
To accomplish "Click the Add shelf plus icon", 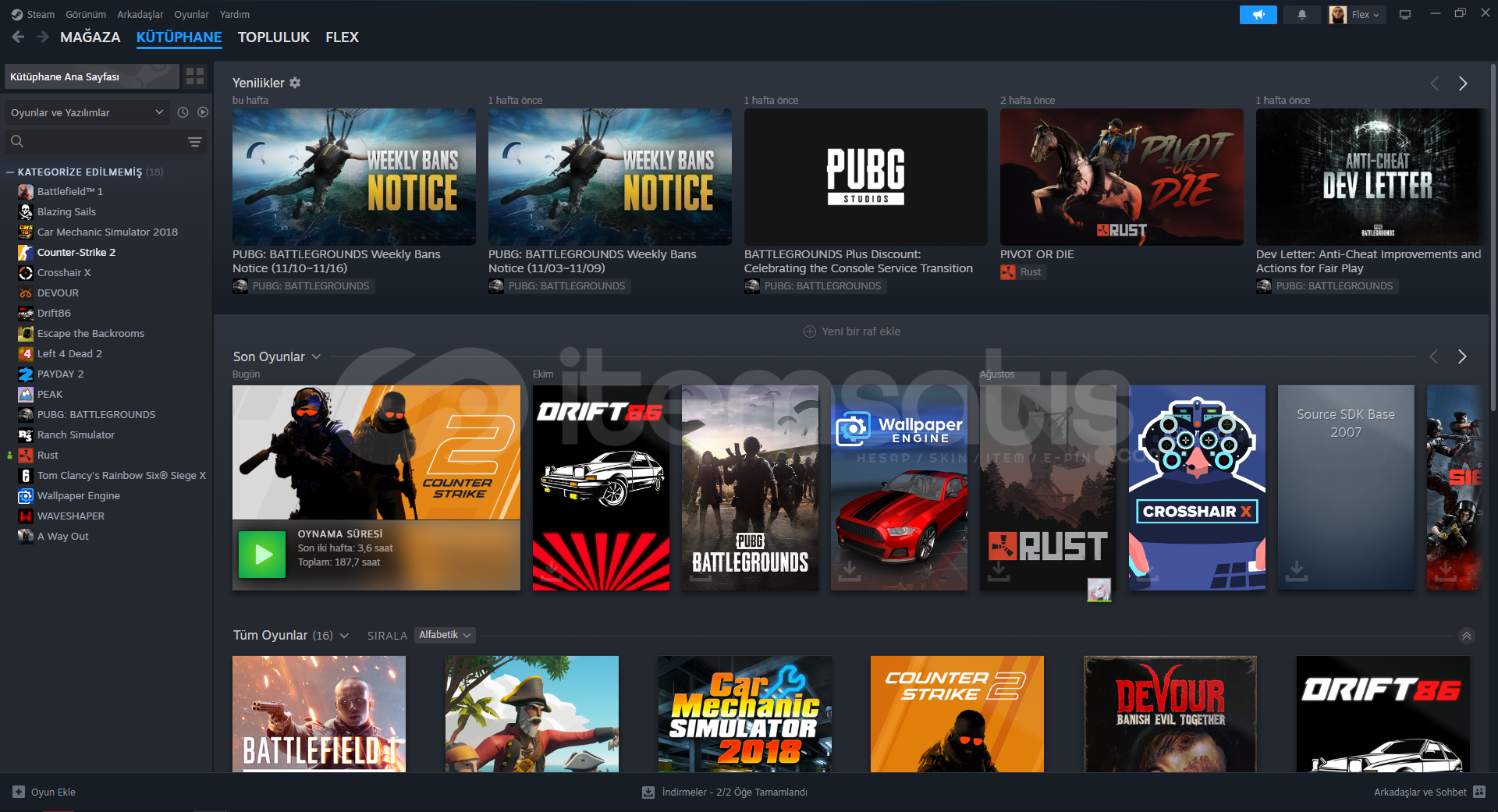I will click(x=810, y=332).
